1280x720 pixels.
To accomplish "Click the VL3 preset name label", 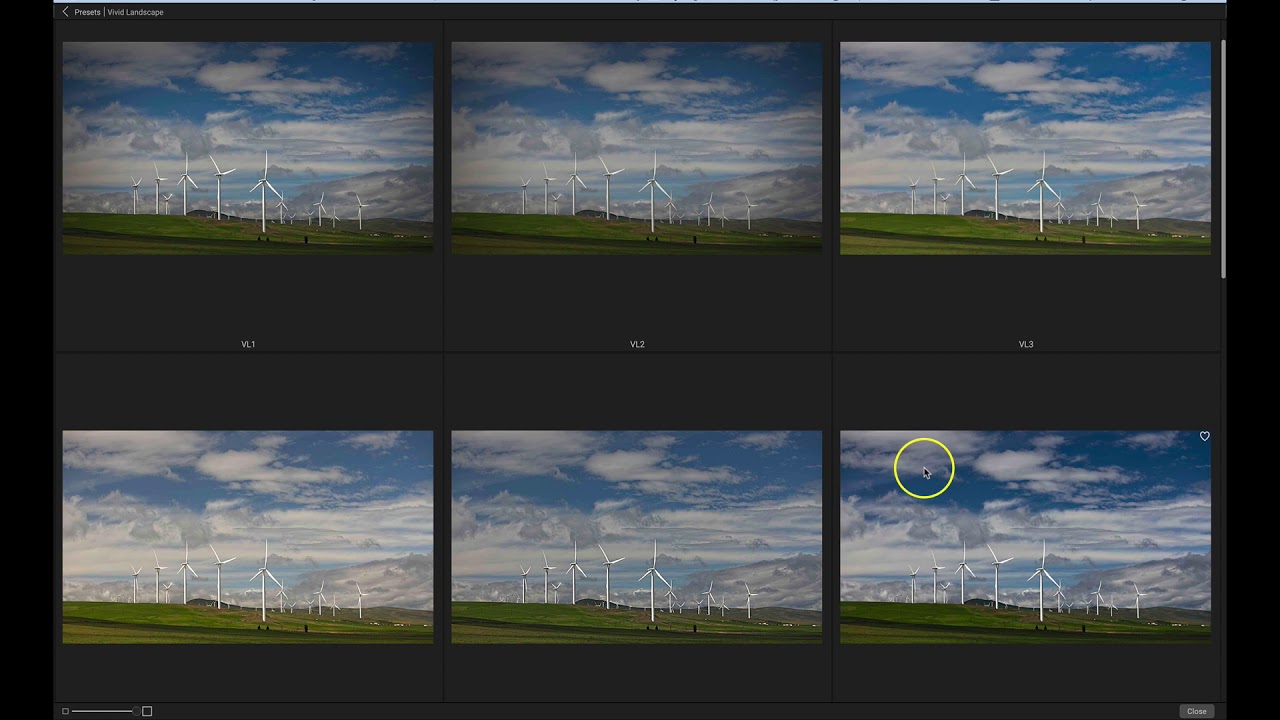I will click(x=1025, y=344).
